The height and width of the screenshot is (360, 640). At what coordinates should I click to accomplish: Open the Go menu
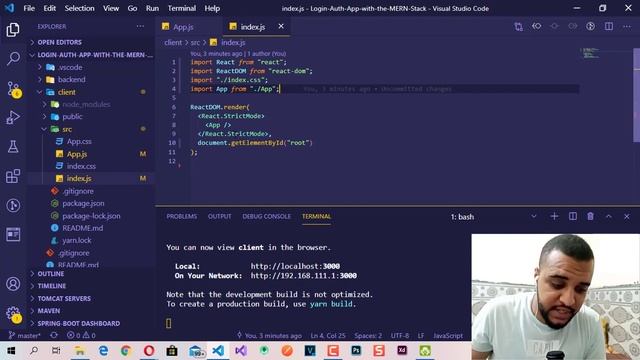pyautogui.click(x=132, y=8)
